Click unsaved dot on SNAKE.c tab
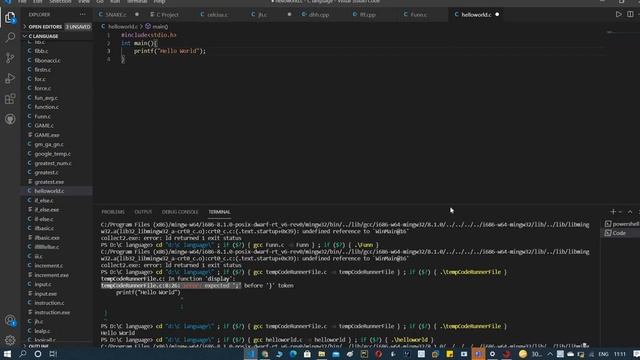Image resolution: width=640 pixels, height=360 pixels. click(137, 14)
